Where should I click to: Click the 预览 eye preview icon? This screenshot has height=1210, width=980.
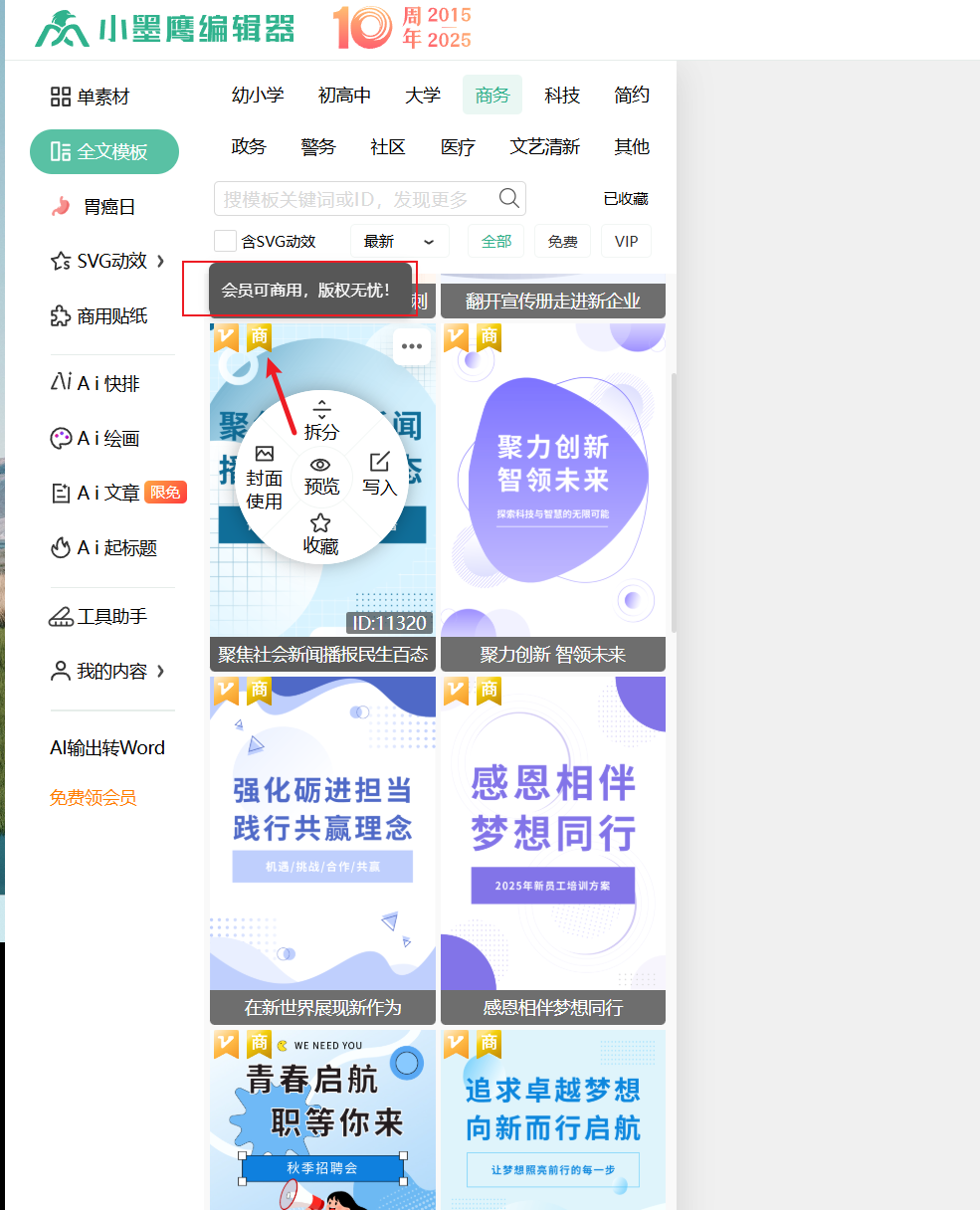click(x=320, y=465)
